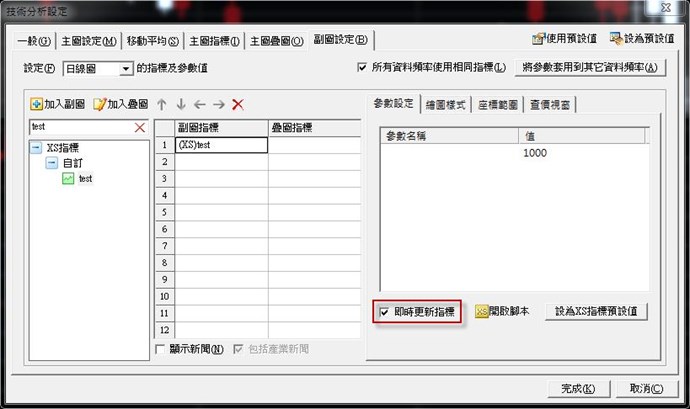Click the parameter value 1000

click(x=535, y=153)
